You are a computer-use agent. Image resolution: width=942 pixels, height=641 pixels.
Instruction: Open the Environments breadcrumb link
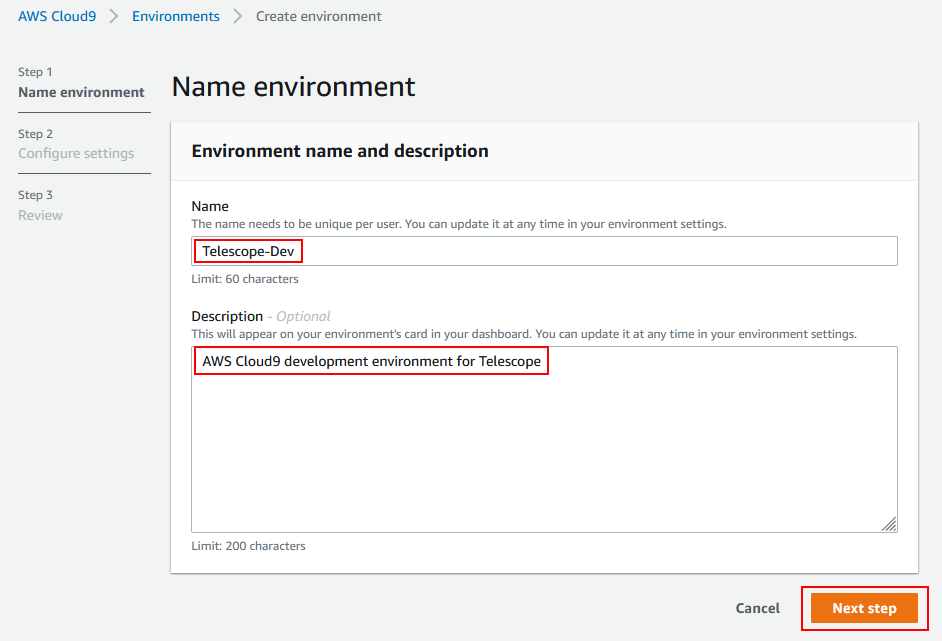[176, 16]
